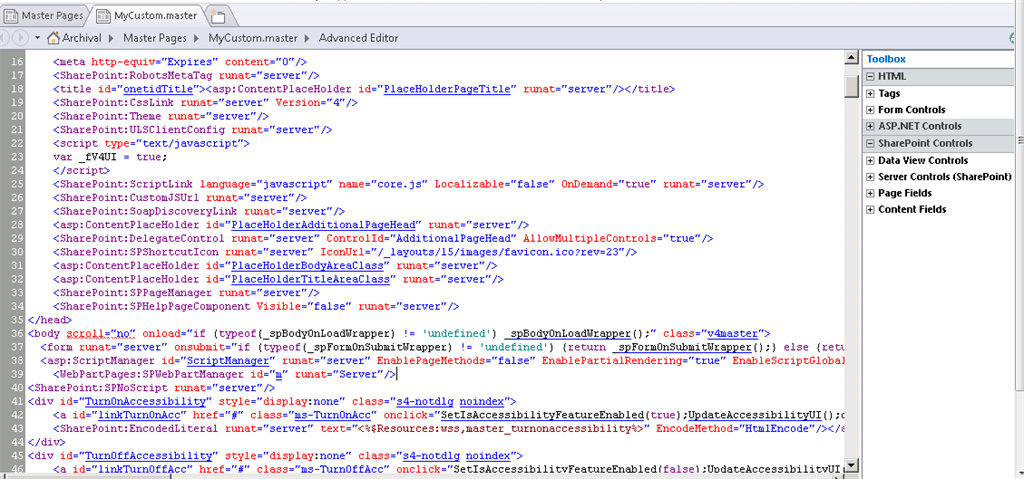Expand the Page Fields group
1024x479 pixels.
point(870,193)
